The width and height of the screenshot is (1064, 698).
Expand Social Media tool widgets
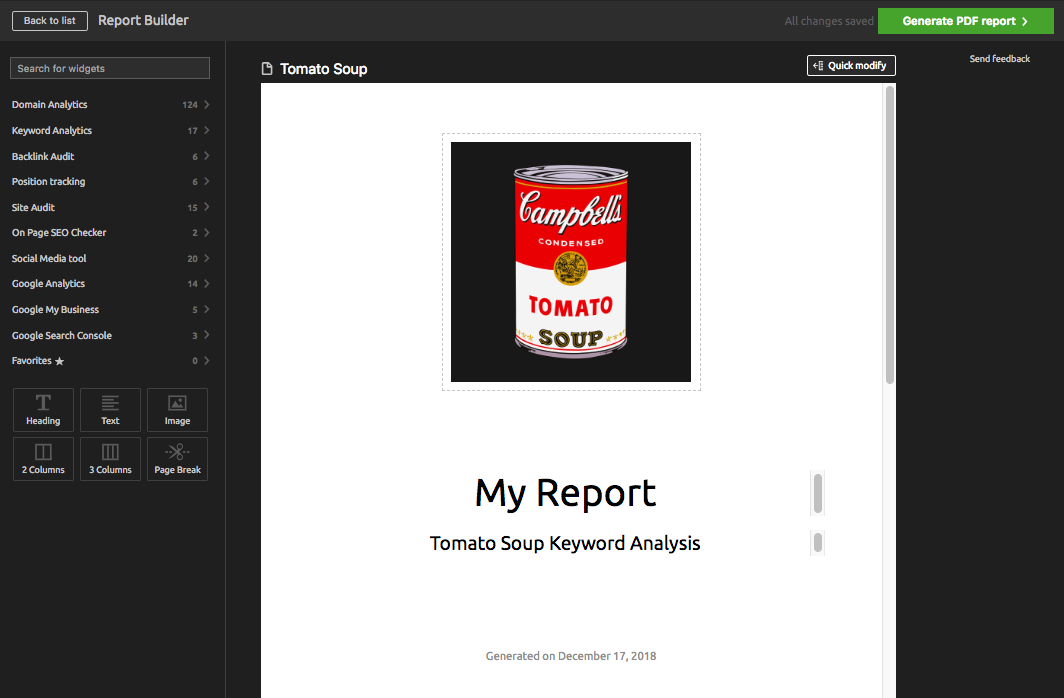point(110,258)
